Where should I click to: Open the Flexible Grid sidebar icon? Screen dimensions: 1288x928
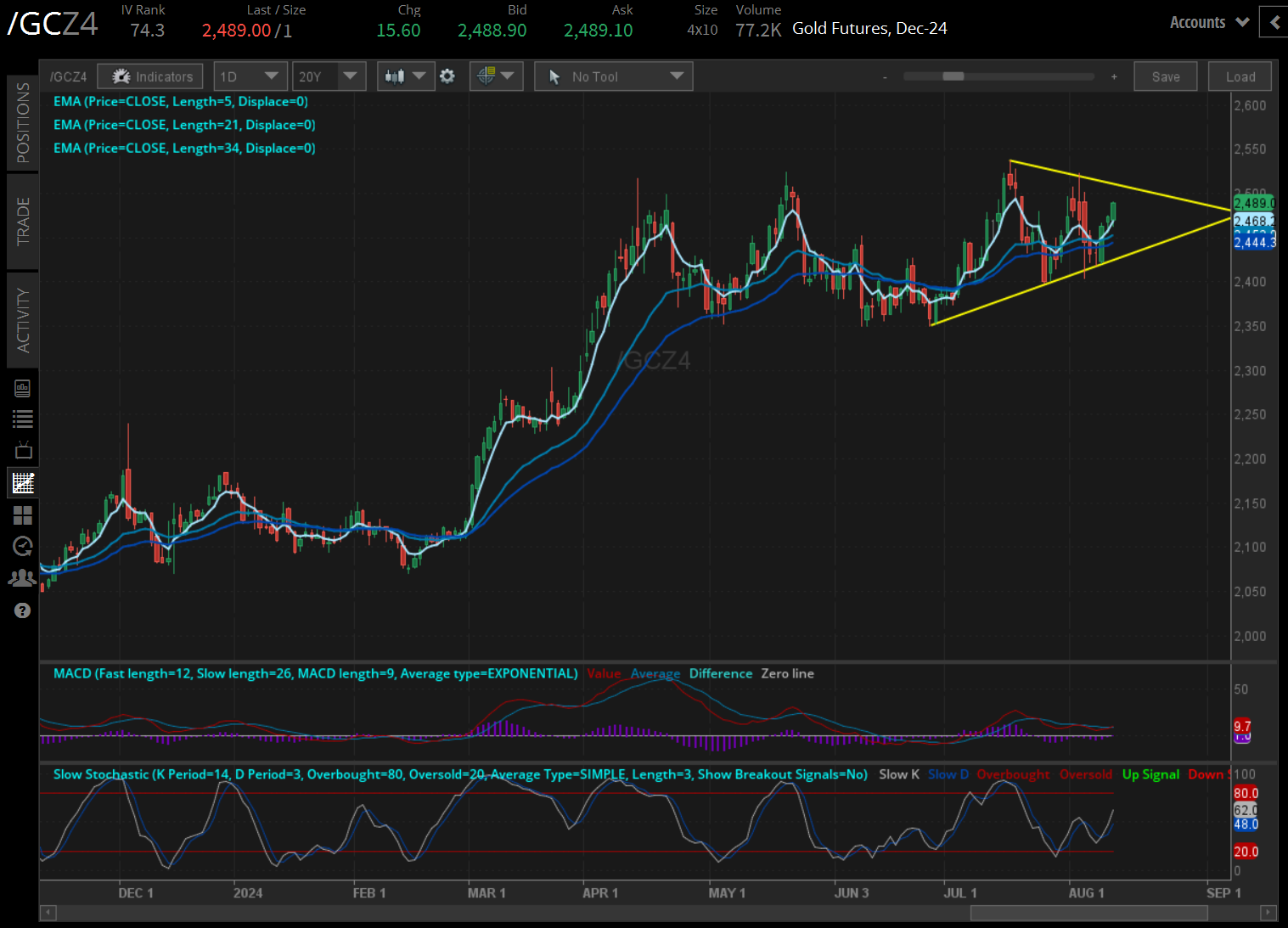[x=23, y=515]
